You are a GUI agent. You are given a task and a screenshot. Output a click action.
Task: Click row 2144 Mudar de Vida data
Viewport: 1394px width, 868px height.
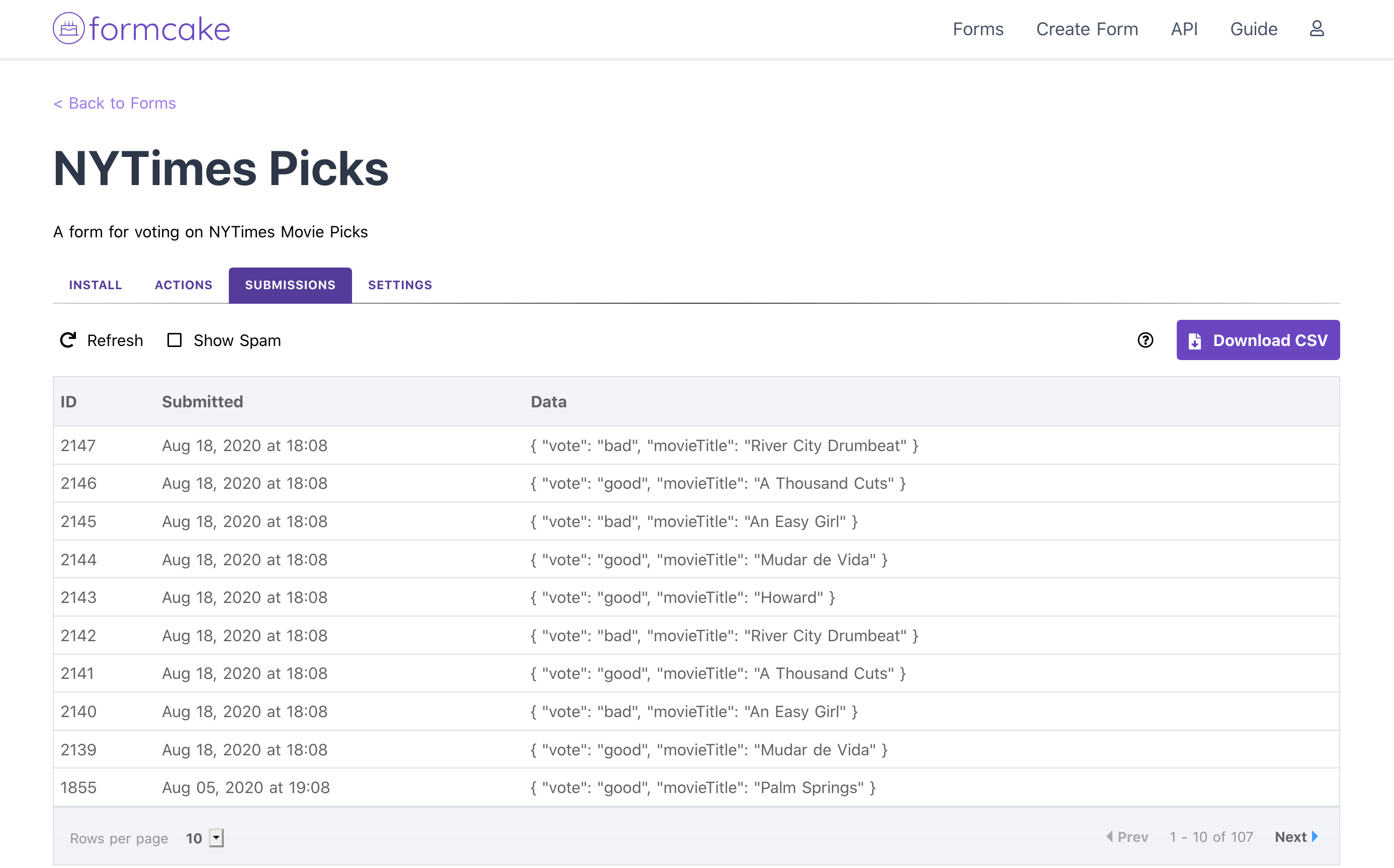[709, 560]
